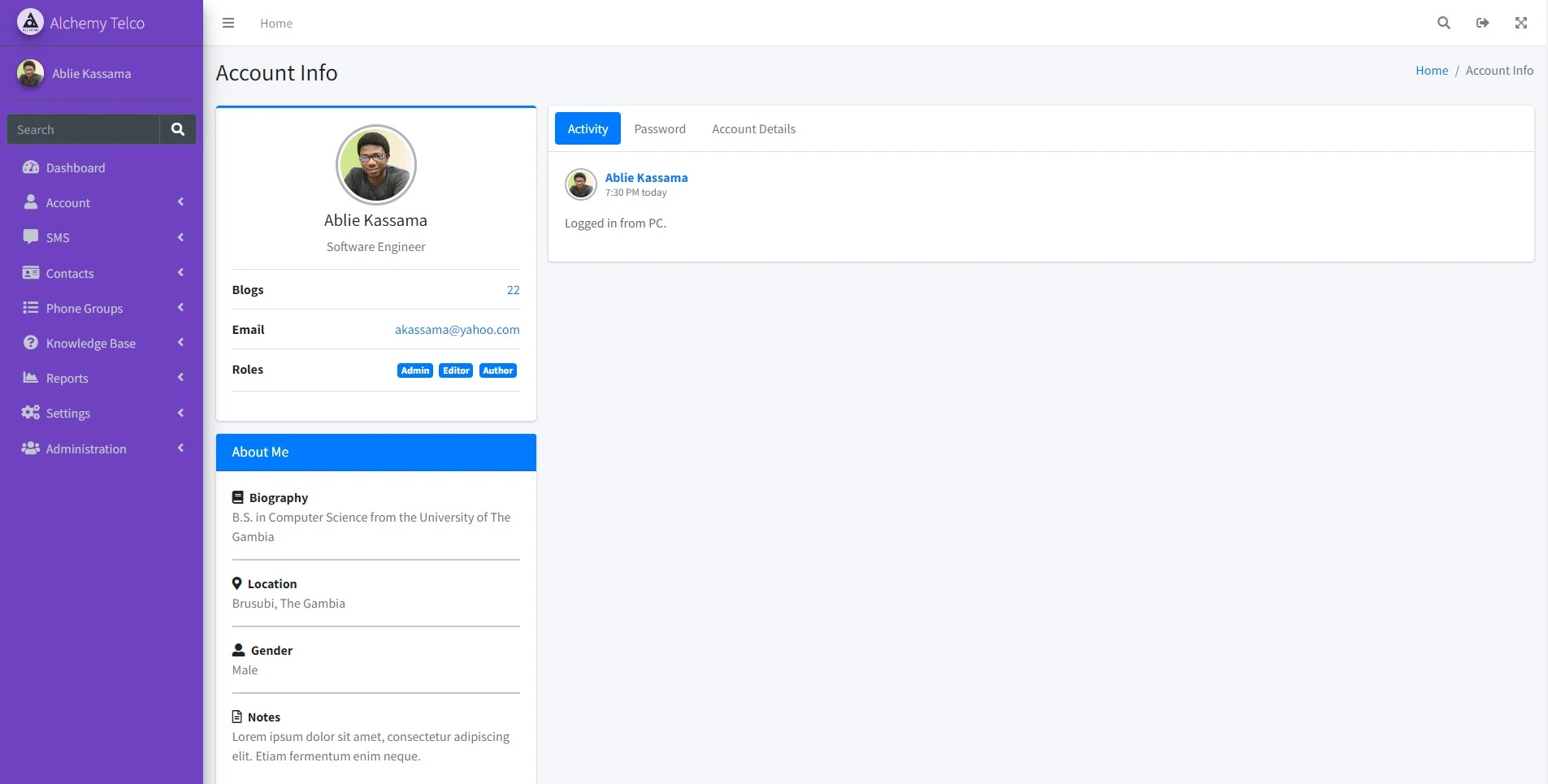Click the Ablie Kassama profile thumbnail

pos(31,73)
